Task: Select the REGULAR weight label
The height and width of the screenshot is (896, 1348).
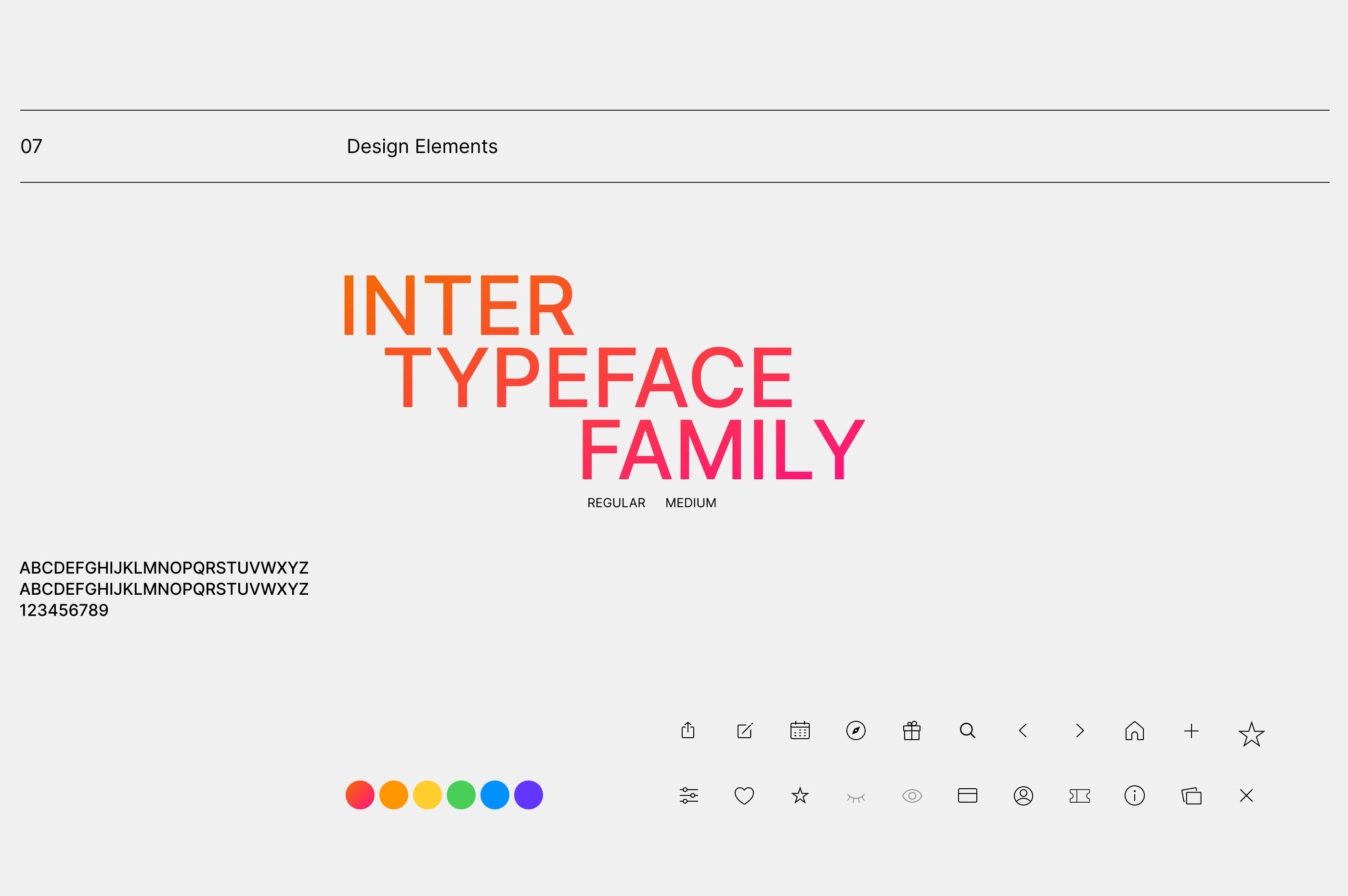Action: click(616, 503)
